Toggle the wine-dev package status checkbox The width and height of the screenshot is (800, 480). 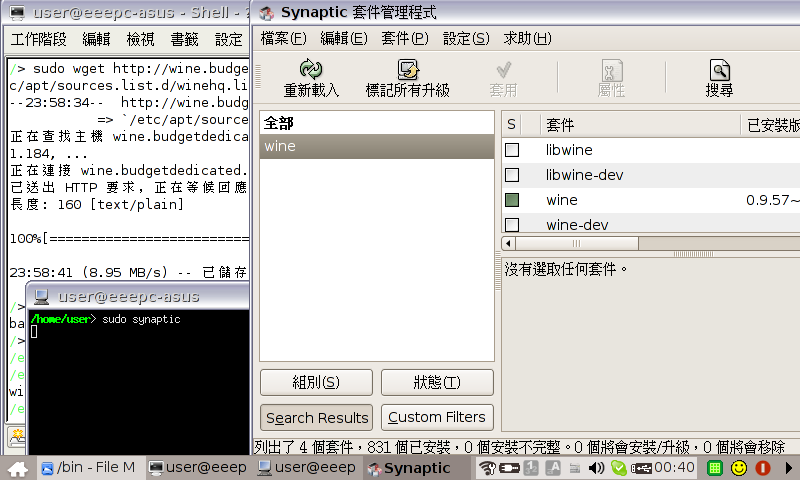(512, 224)
